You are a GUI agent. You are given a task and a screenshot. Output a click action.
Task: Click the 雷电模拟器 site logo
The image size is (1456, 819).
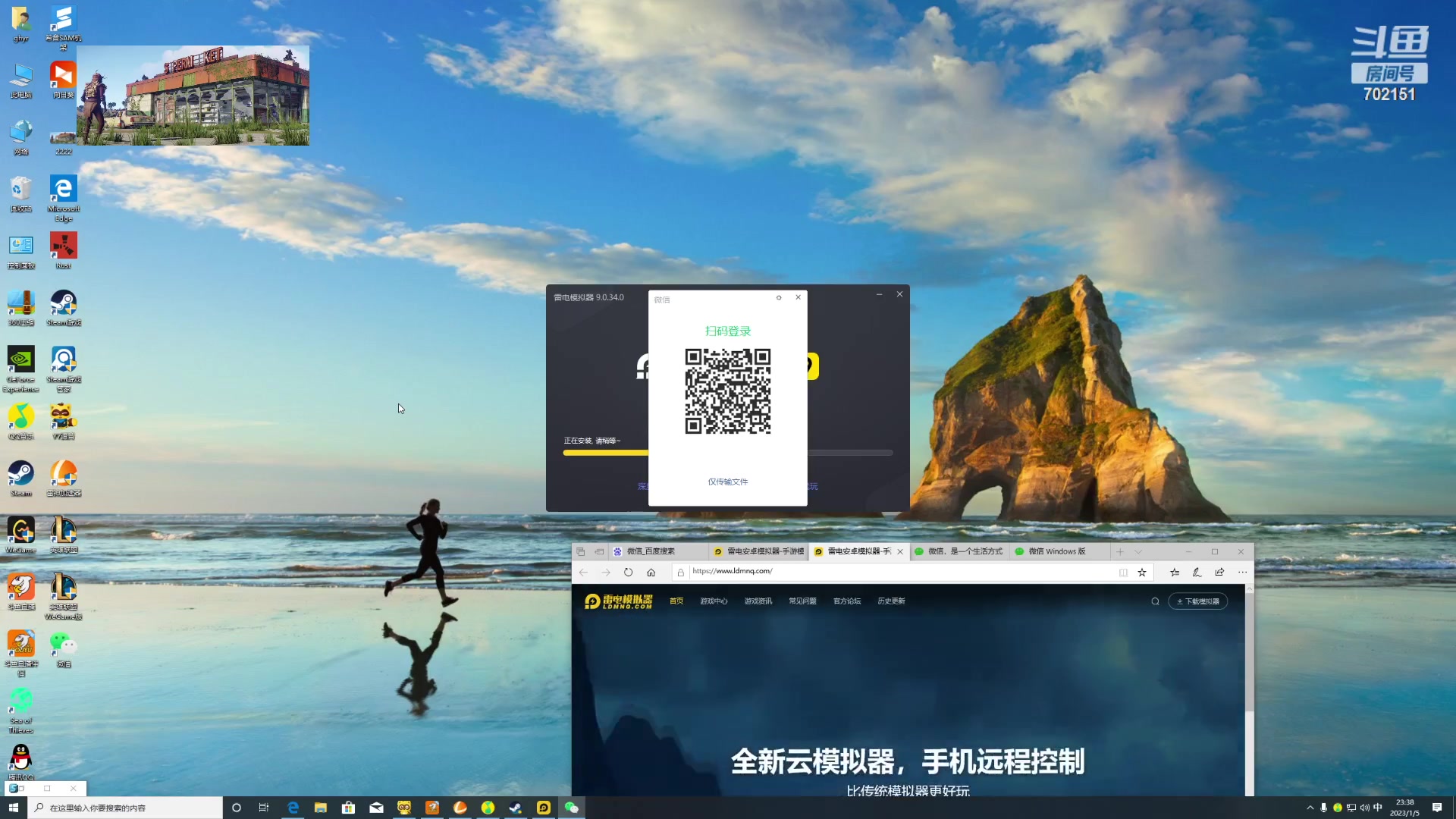tap(618, 601)
